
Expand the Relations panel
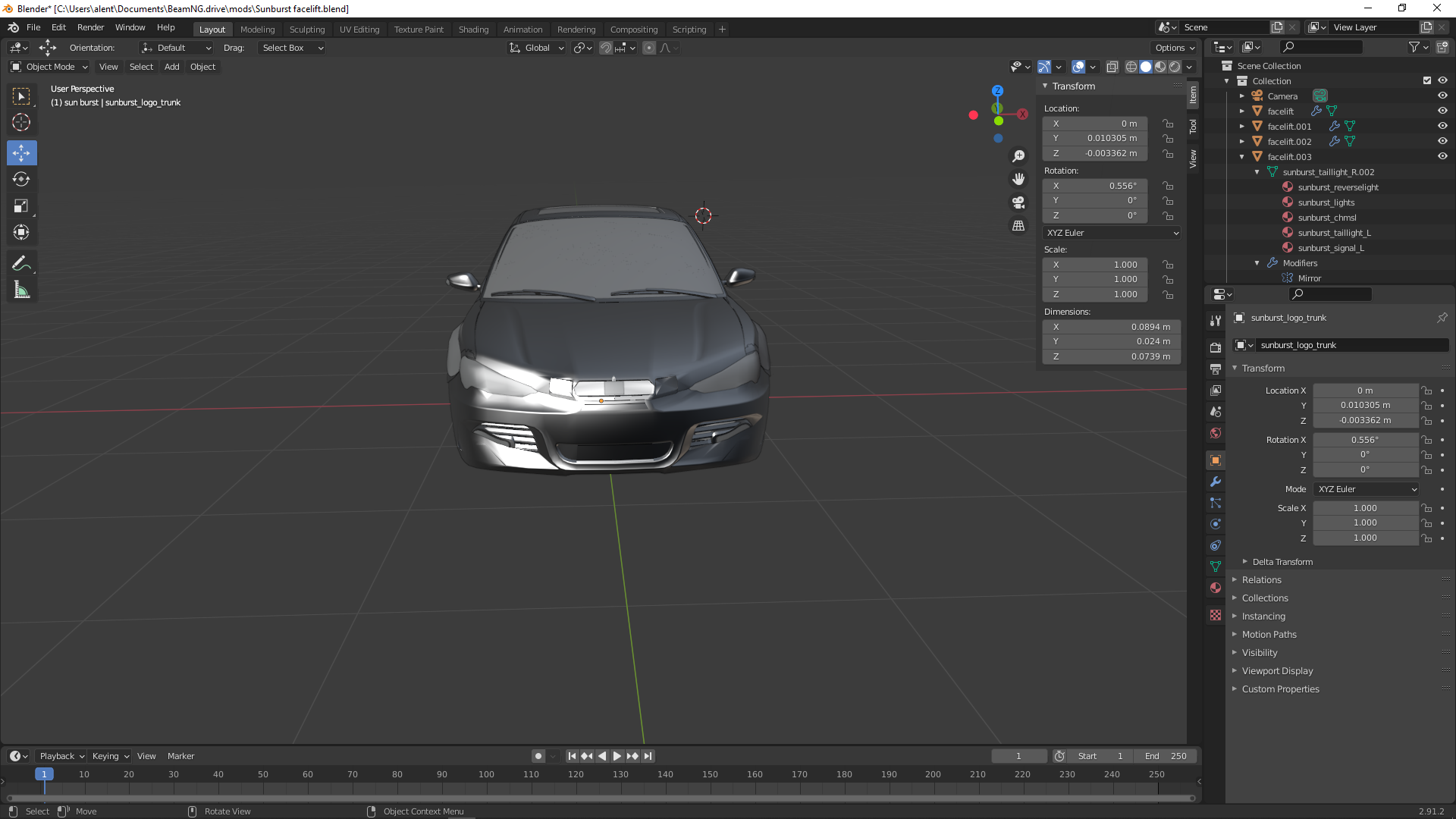tap(1261, 580)
